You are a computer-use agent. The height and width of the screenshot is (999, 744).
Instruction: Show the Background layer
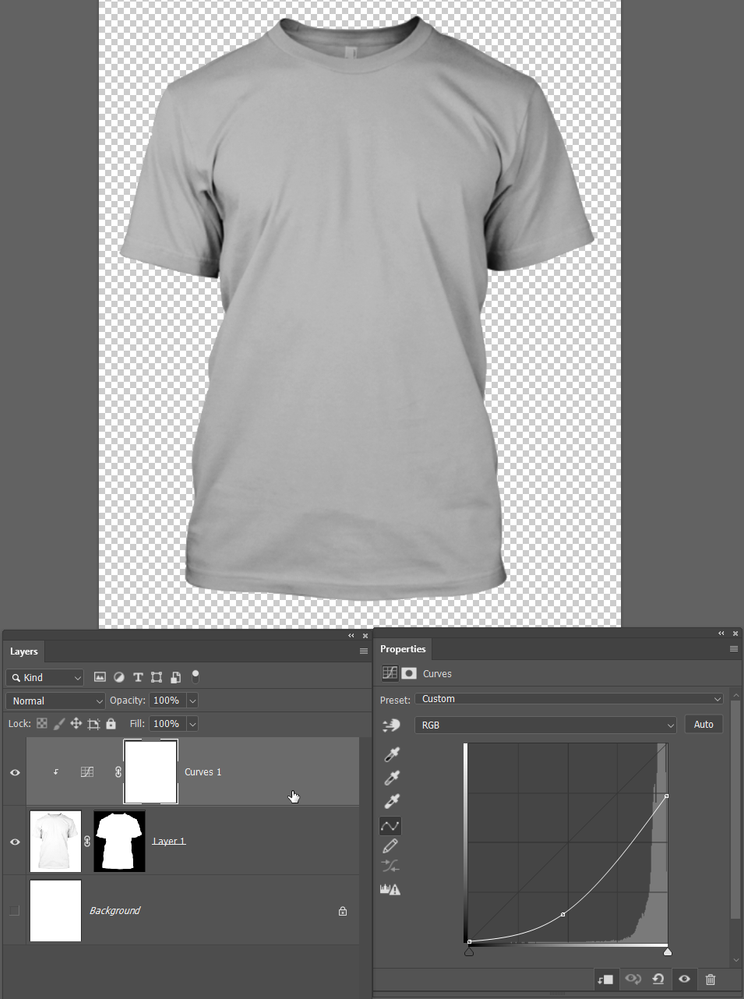[14, 911]
